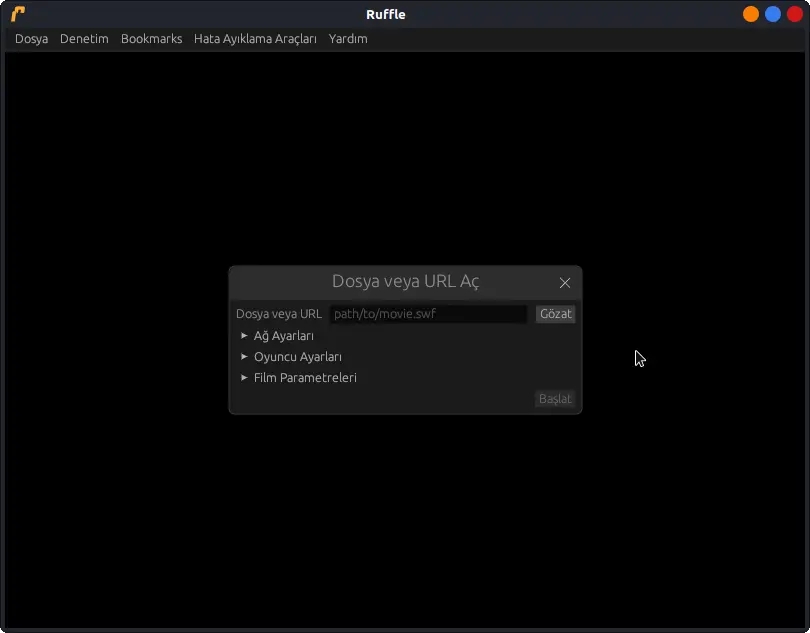Open the Yardım menu
Image resolution: width=810 pixels, height=633 pixels.
[x=348, y=39]
